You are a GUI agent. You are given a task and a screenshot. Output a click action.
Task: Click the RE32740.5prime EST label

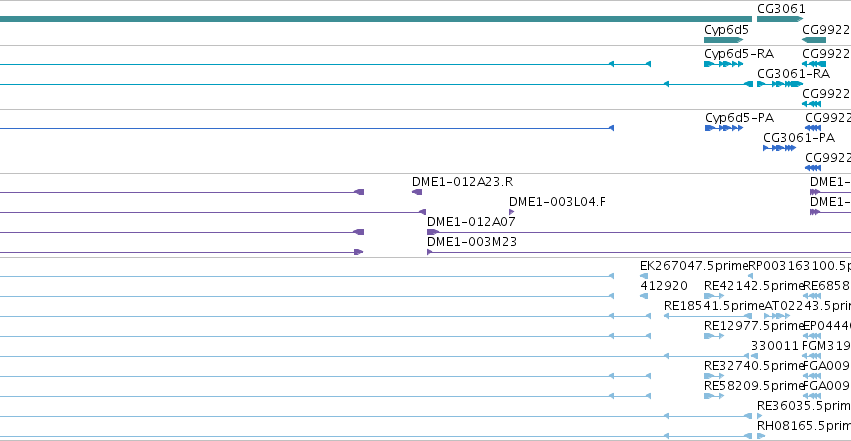(753, 366)
